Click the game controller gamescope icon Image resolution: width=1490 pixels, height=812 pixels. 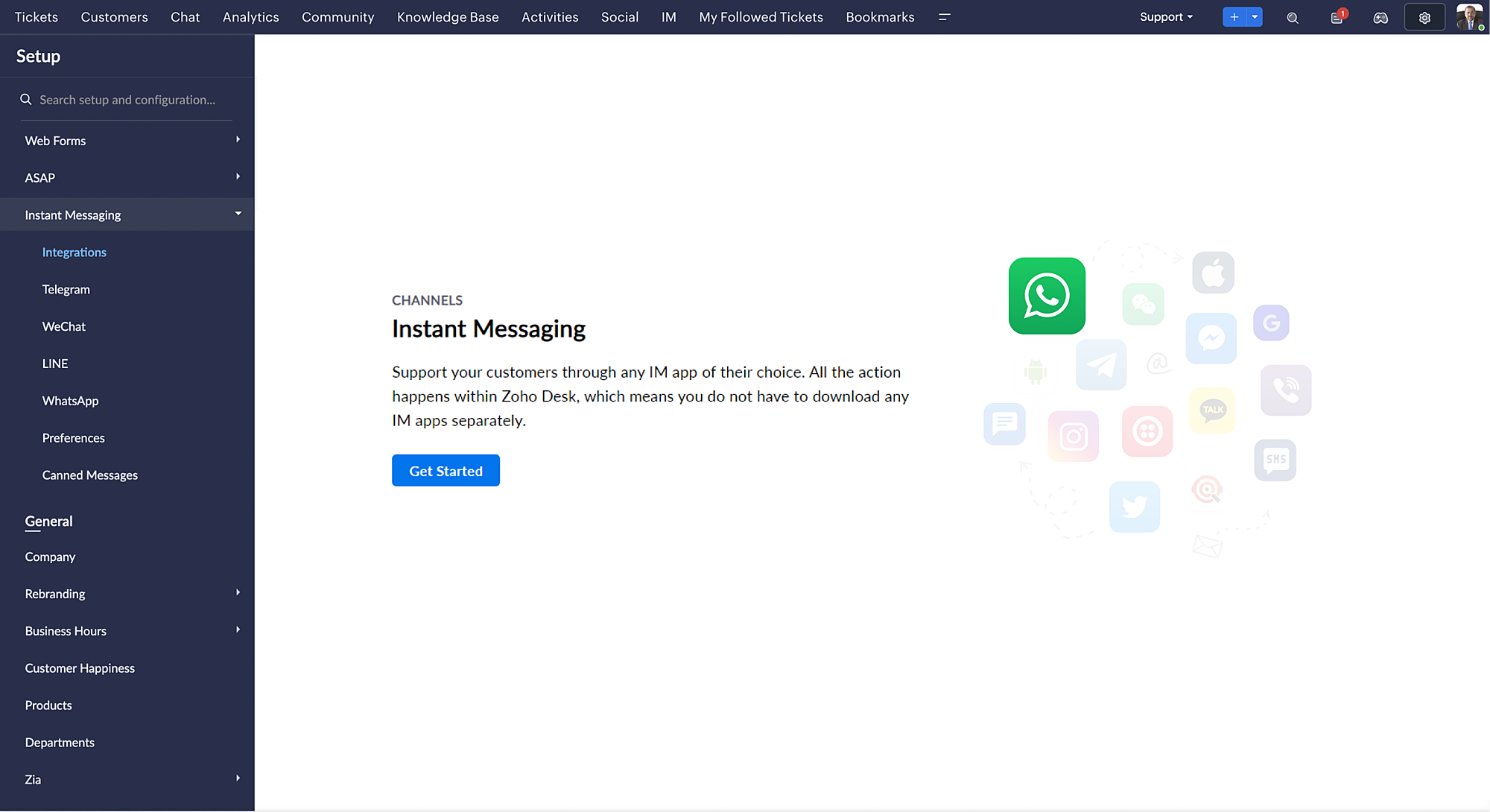pyautogui.click(x=1380, y=18)
